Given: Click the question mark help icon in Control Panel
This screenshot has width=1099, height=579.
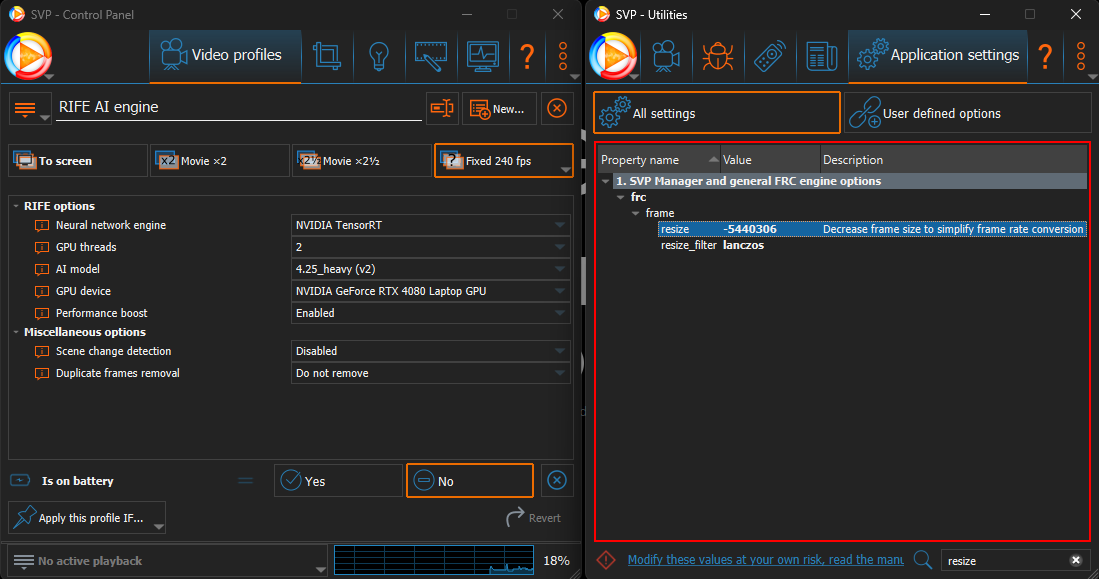Looking at the screenshot, I should click(527, 55).
